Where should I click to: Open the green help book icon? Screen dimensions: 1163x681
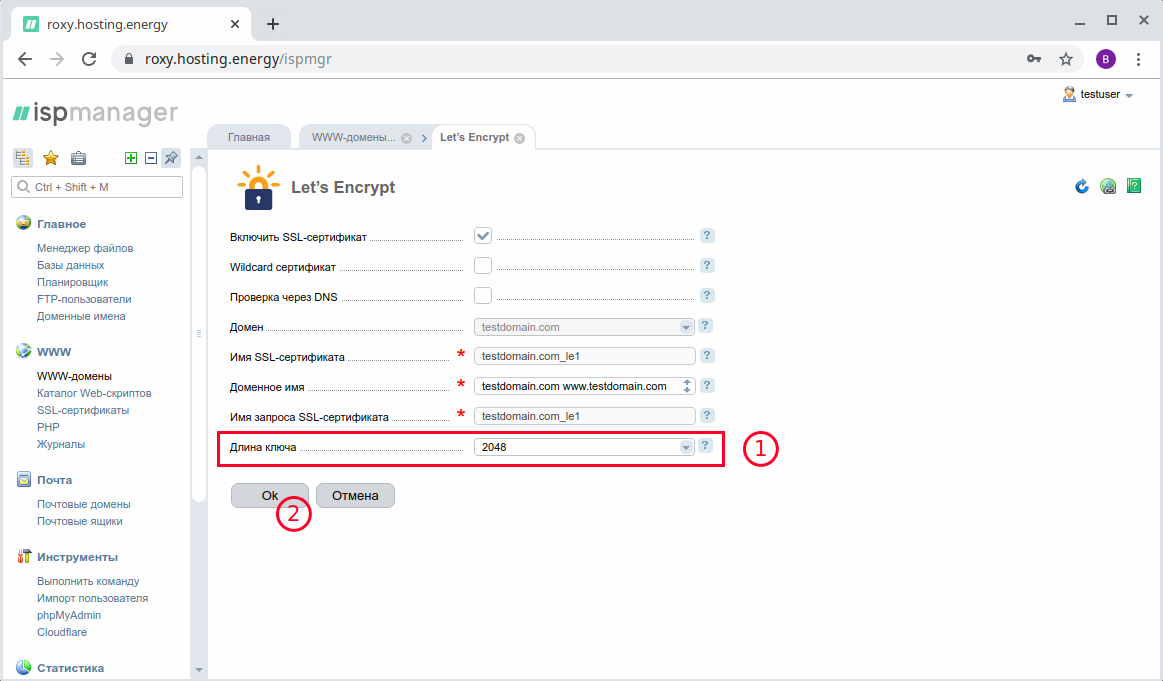[1134, 185]
